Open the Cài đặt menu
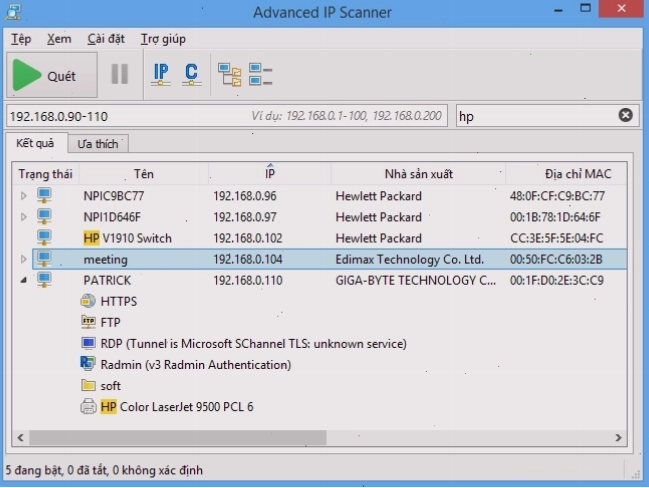The height and width of the screenshot is (488, 649). pyautogui.click(x=106, y=39)
